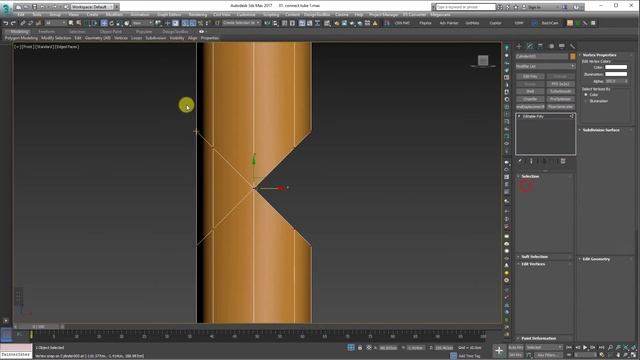640x360 pixels.
Task: Click the yellow warning triangle toolbar icon
Action: [x=375, y=23]
